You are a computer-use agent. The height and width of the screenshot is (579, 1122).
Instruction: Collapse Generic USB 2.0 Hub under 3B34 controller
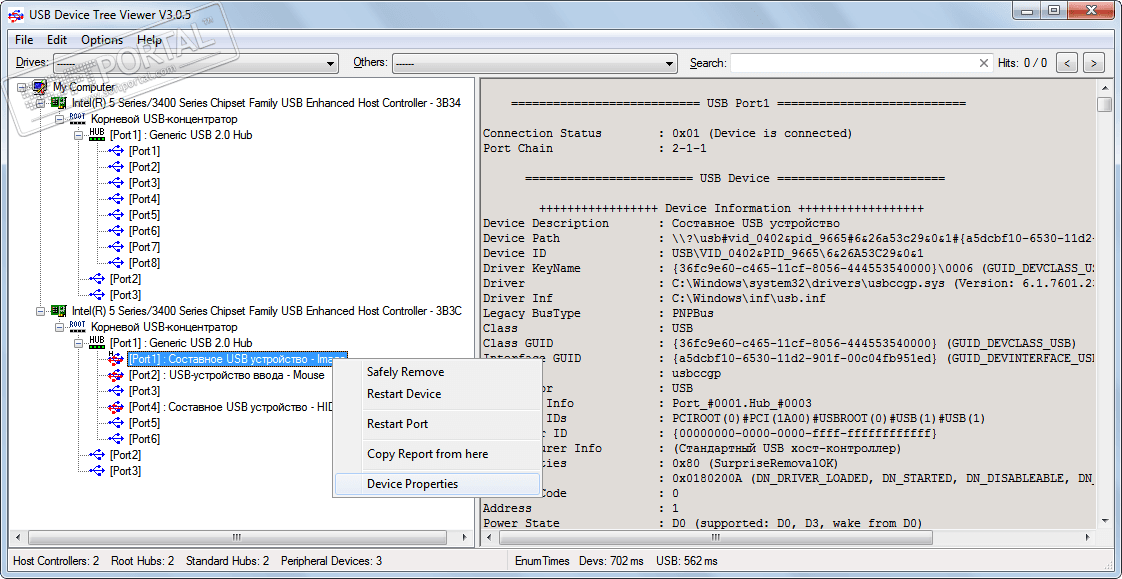click(78, 135)
